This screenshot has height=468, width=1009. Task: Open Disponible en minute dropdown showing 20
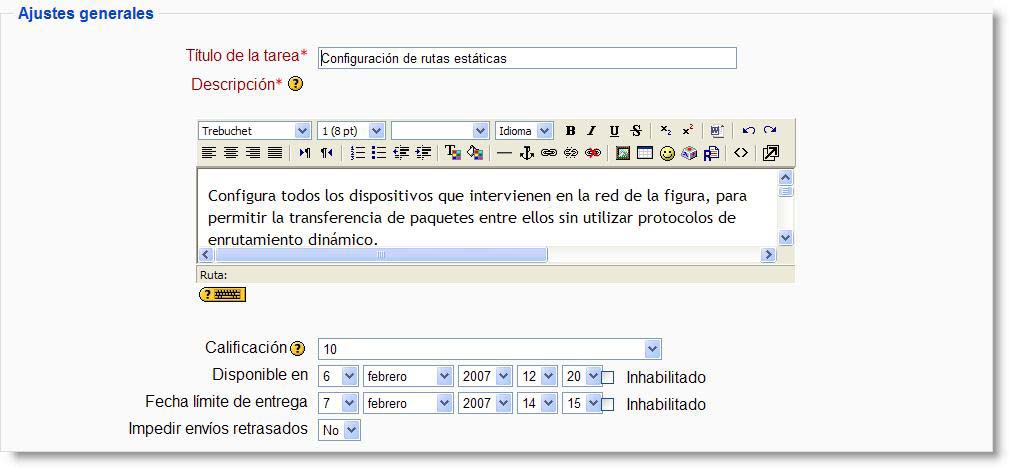(582, 376)
